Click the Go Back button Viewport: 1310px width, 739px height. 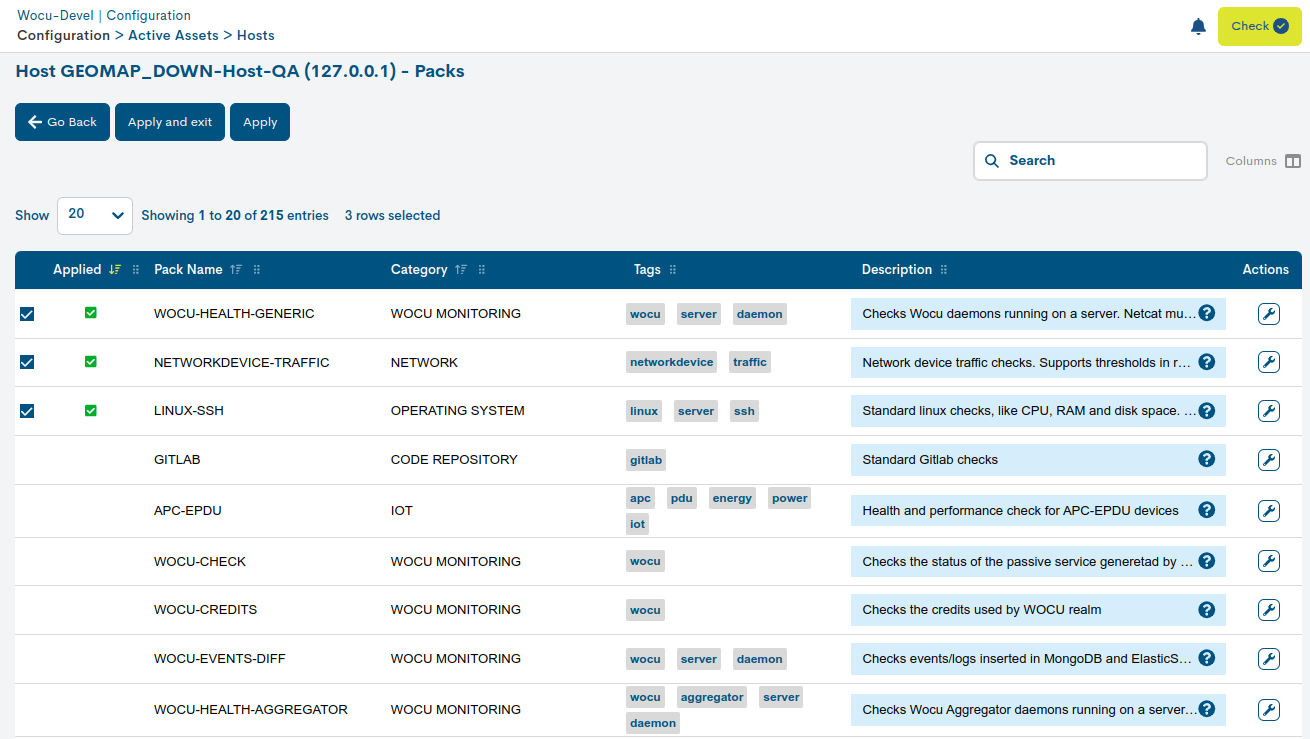coord(62,121)
